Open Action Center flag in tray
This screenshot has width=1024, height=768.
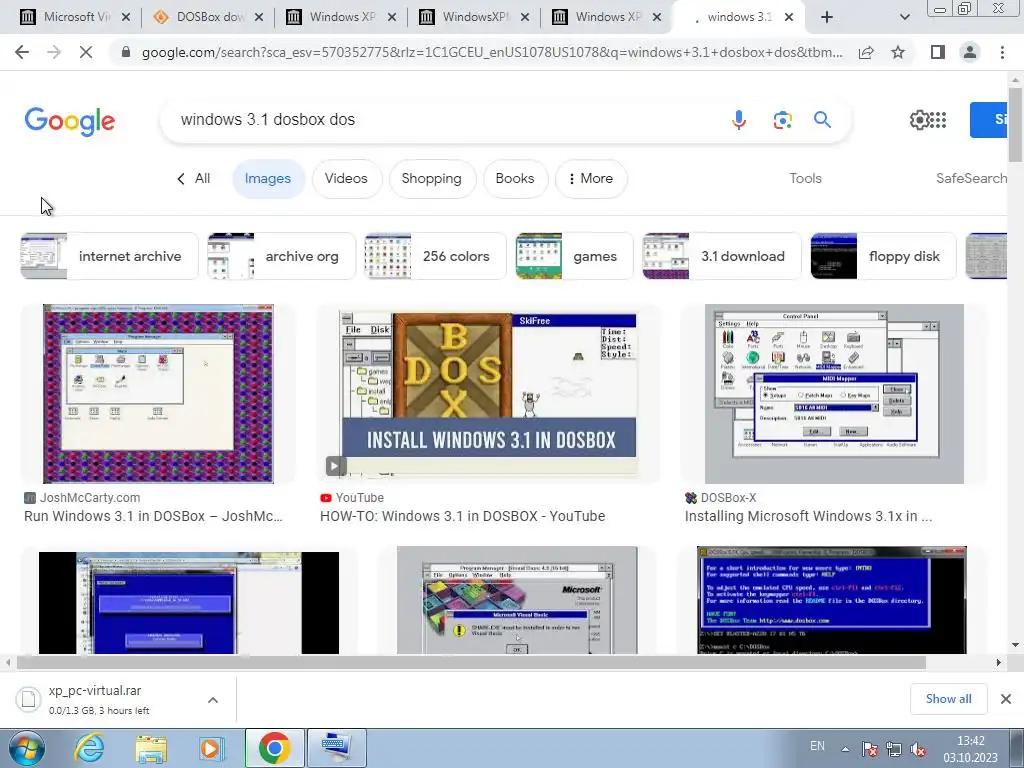point(869,750)
